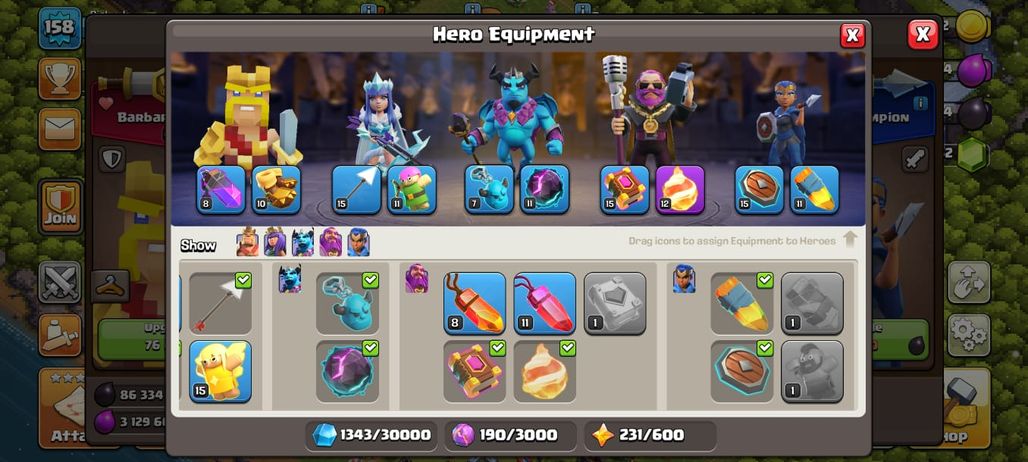Select the level 15 yellow Healer Puppet equipment
Viewport: 1028px width, 462px height.
220,371
